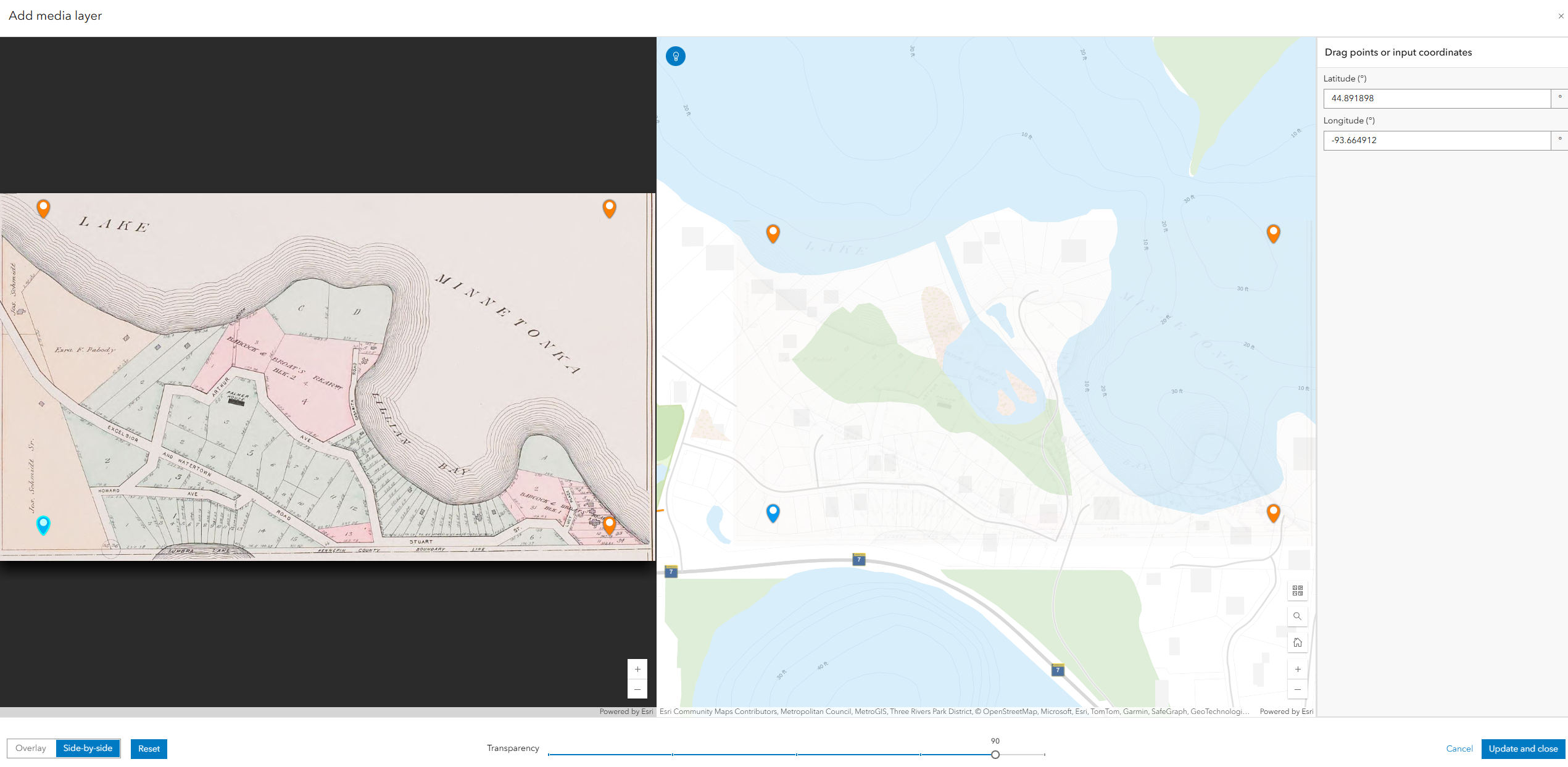
Task: Close the Add media layer dialog
Action: click(1560, 15)
